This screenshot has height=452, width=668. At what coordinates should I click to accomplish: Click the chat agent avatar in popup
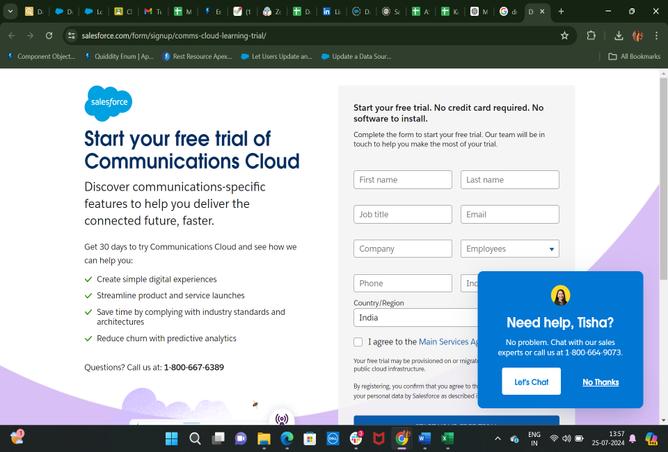560,295
